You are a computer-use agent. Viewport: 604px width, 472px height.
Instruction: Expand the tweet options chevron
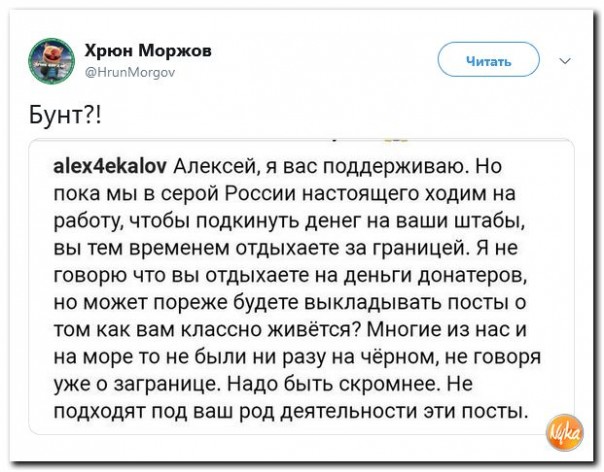tap(565, 61)
